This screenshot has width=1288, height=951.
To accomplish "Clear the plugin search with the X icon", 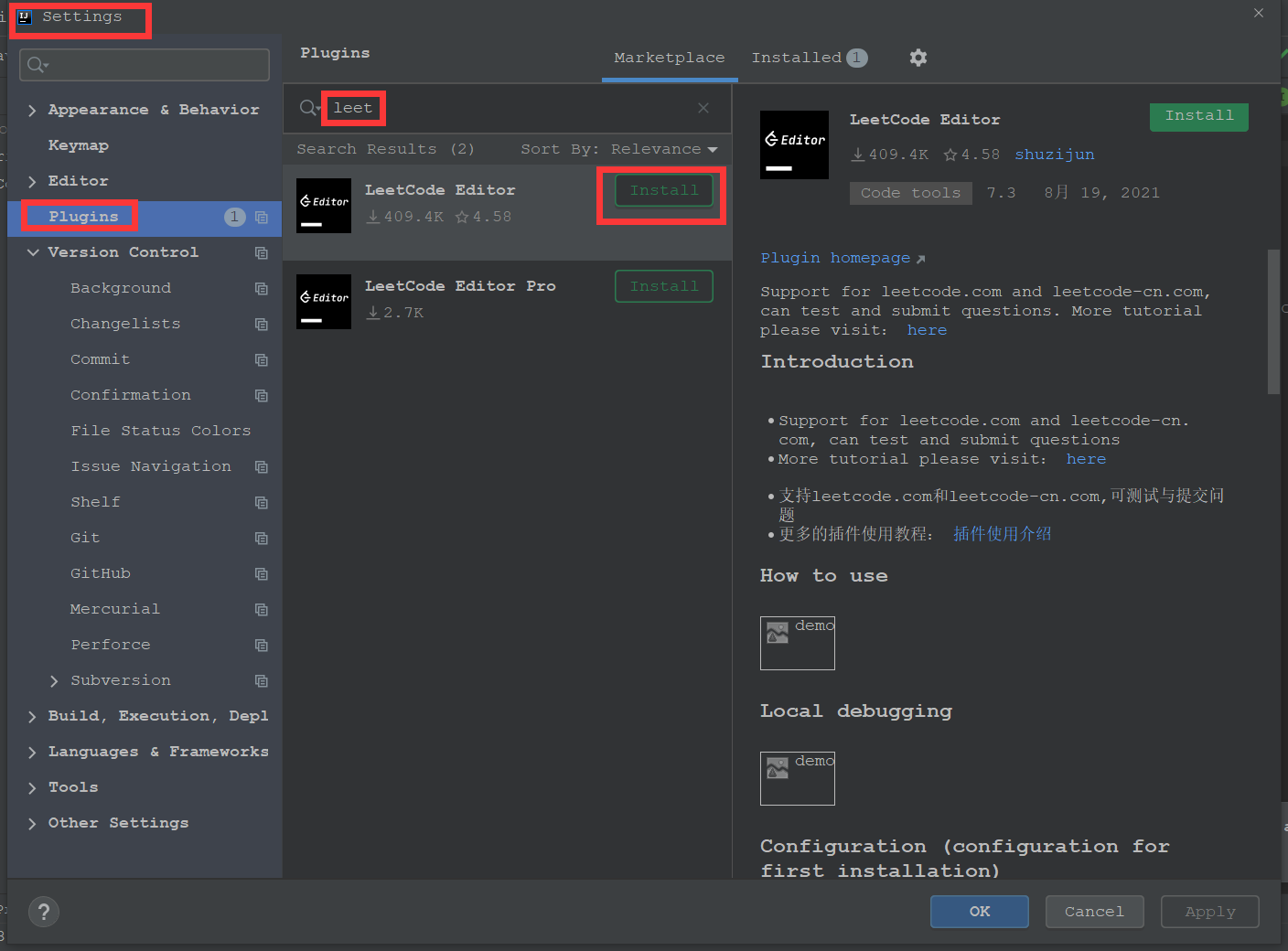I will pyautogui.click(x=703, y=108).
